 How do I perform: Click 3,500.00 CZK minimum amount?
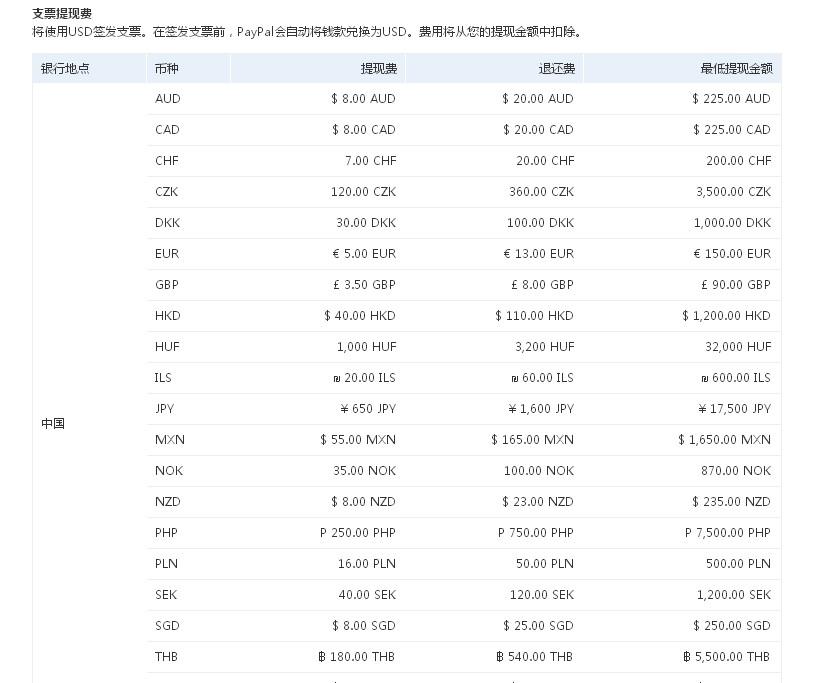pos(734,192)
